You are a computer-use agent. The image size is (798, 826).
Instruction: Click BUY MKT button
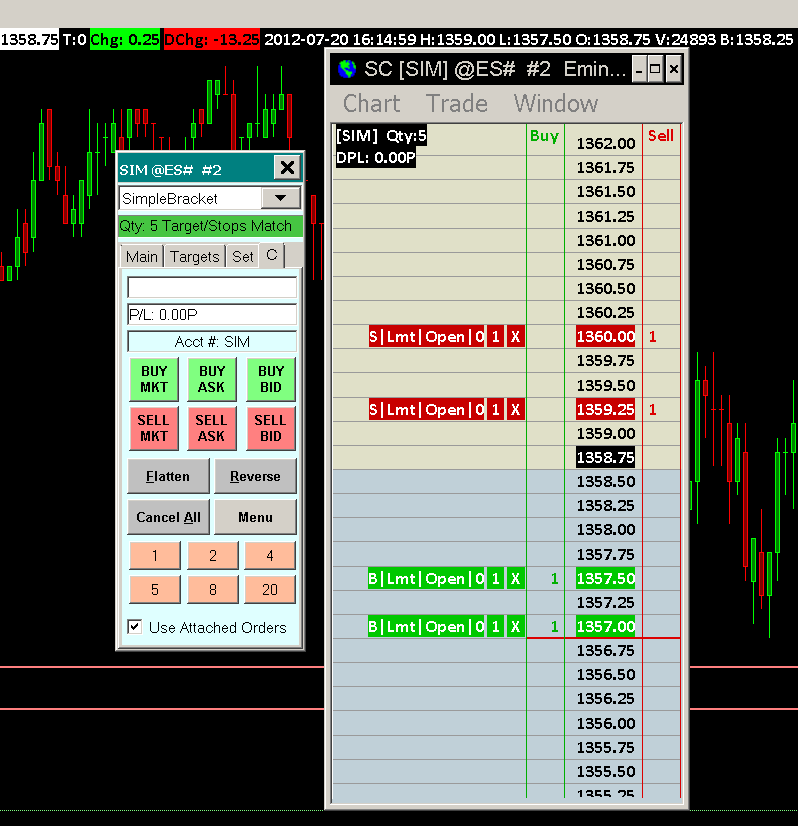tap(154, 379)
